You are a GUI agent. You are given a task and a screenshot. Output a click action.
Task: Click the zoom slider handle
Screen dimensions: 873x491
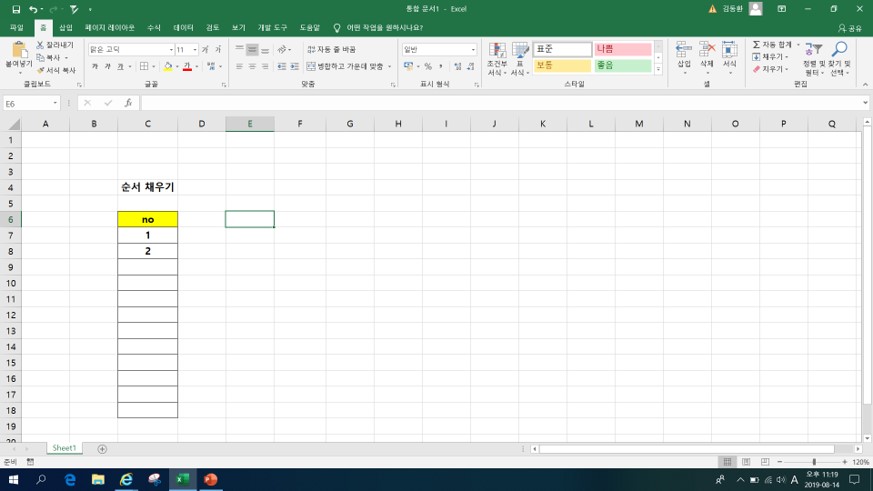[814, 462]
